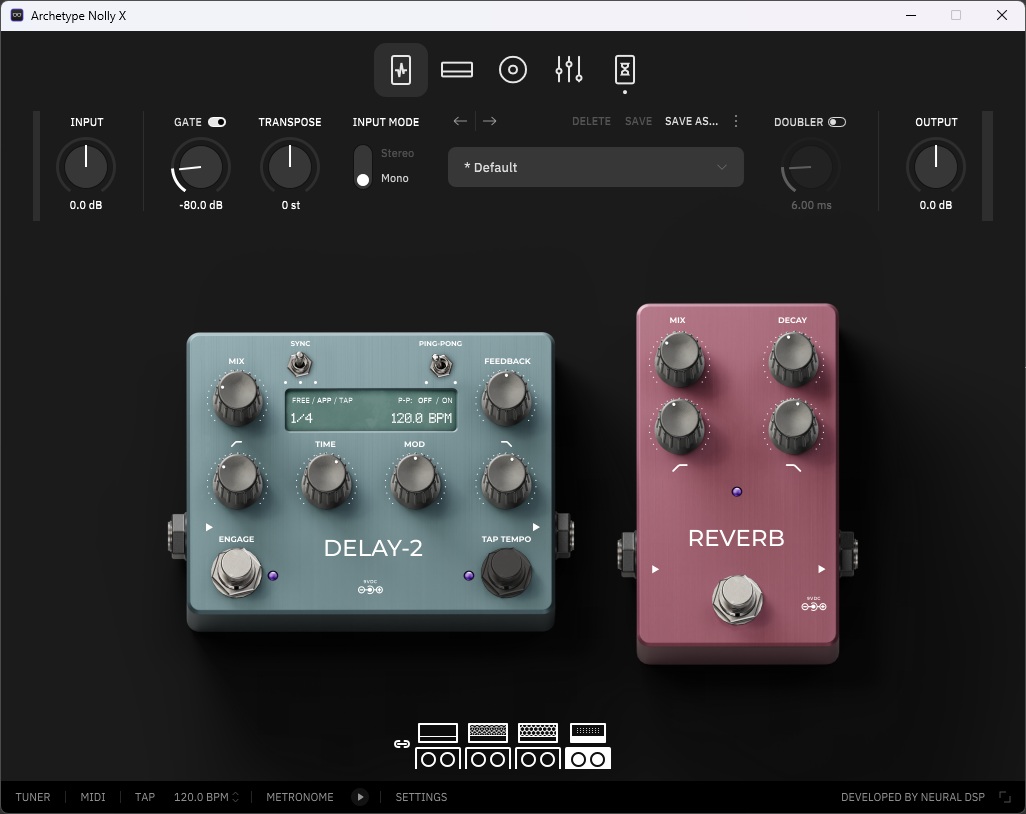Click the BPM up/down stepper arrows
Screen dimensions: 1026x814
[236, 797]
